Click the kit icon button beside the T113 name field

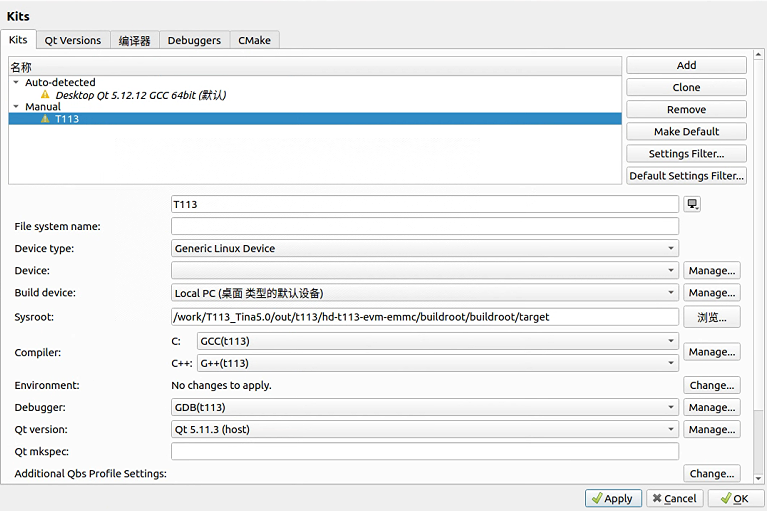tap(692, 204)
